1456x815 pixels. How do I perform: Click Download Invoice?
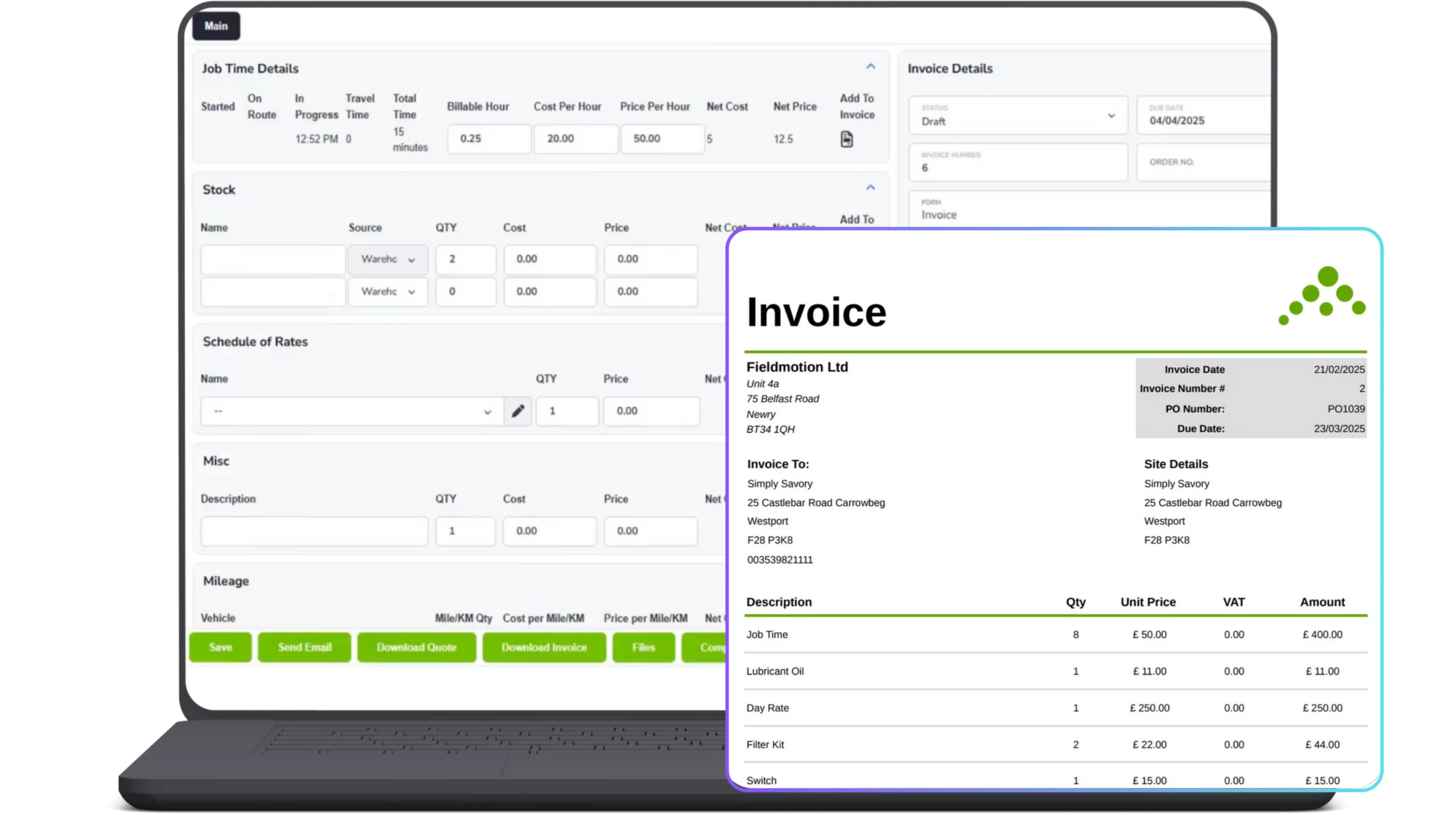tap(544, 647)
